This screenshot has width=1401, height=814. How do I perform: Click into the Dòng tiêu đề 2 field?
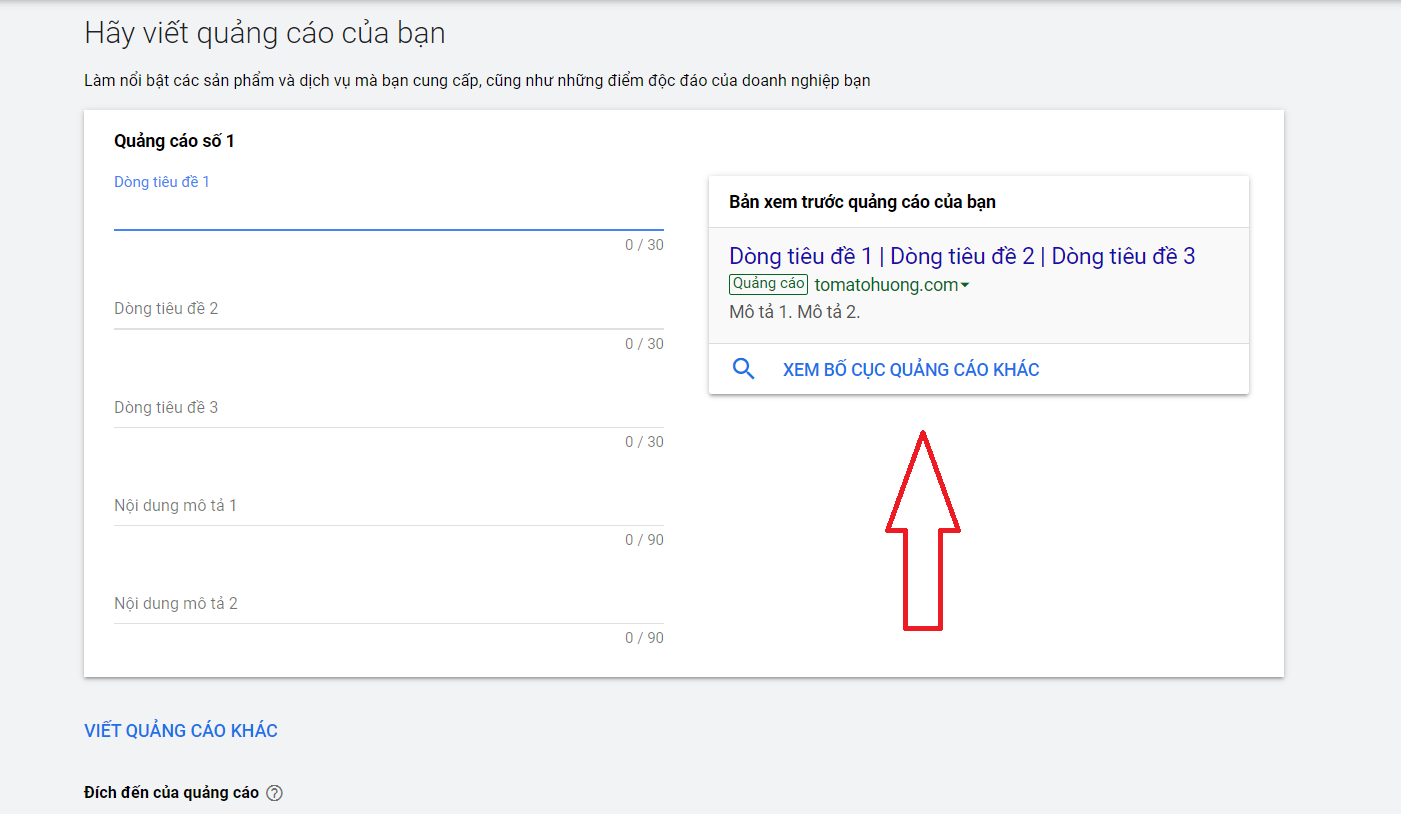click(x=388, y=309)
